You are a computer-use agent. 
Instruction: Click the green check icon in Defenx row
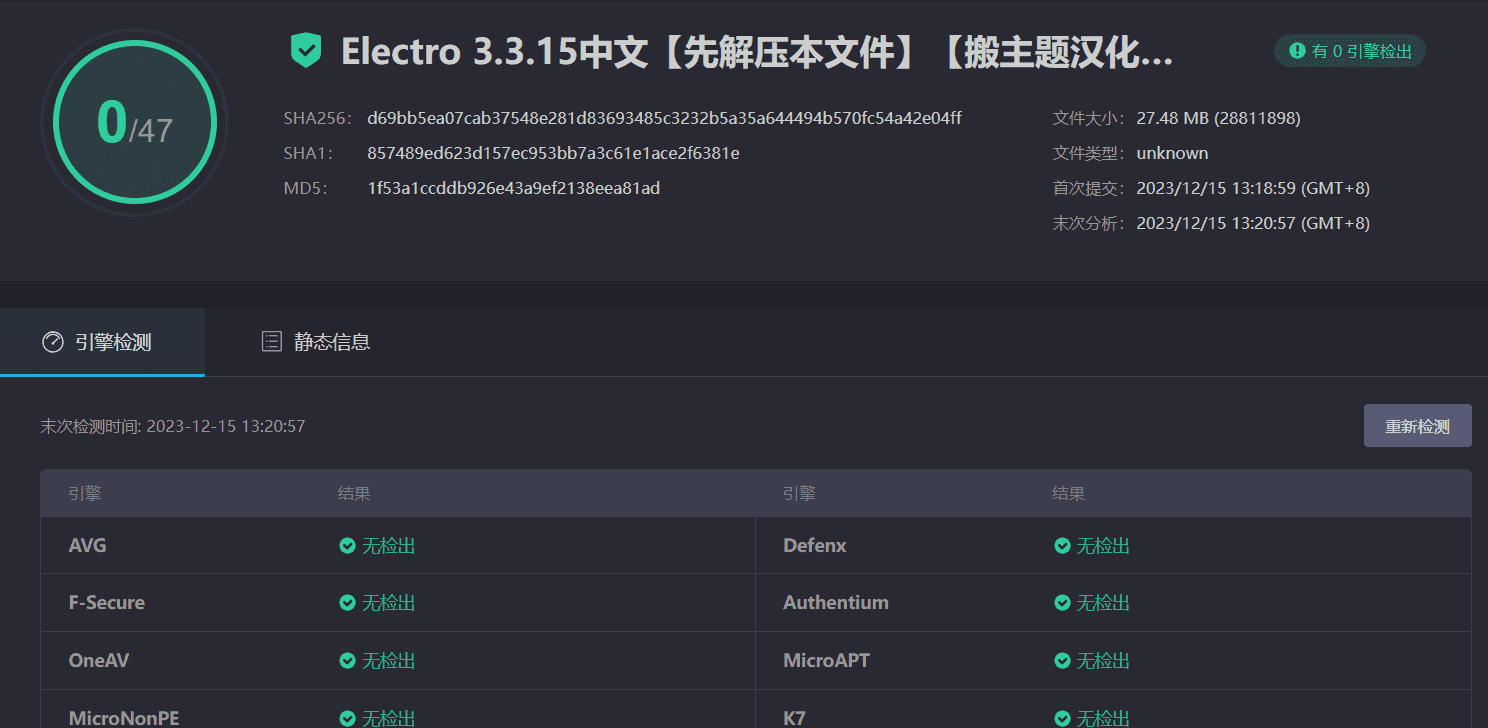[x=1062, y=546]
